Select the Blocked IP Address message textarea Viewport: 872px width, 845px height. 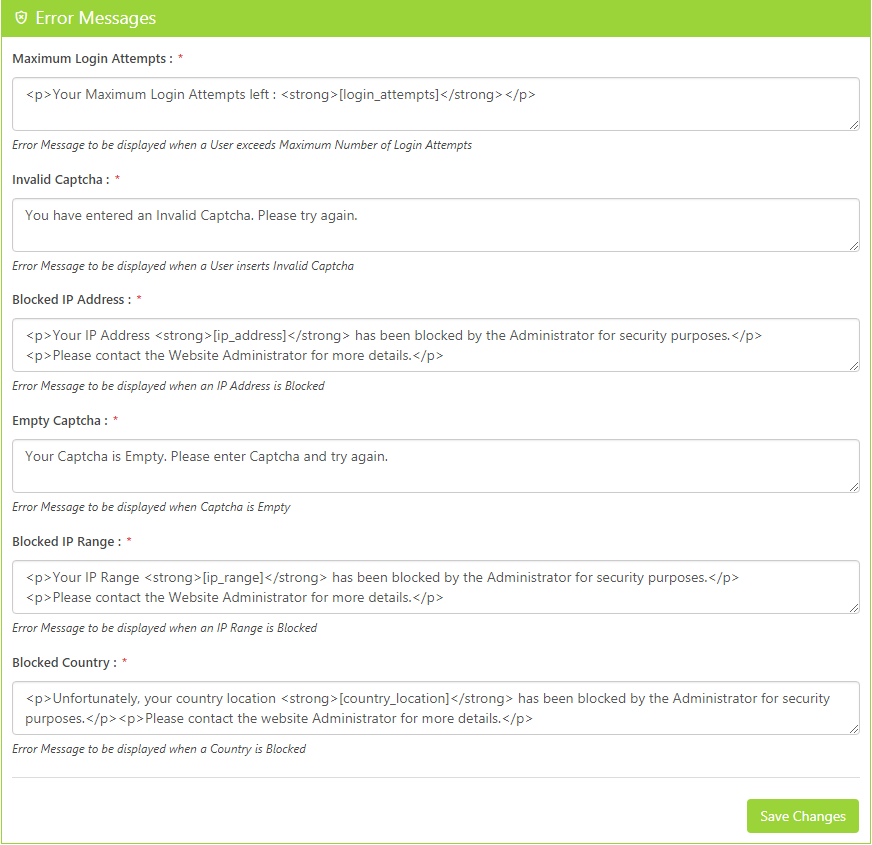pos(435,345)
